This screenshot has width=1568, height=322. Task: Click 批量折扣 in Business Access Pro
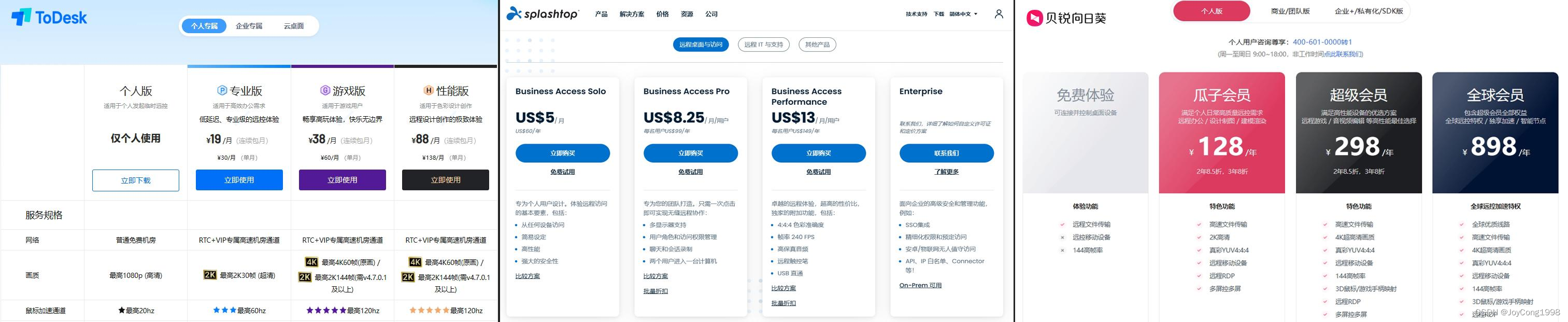(x=655, y=291)
